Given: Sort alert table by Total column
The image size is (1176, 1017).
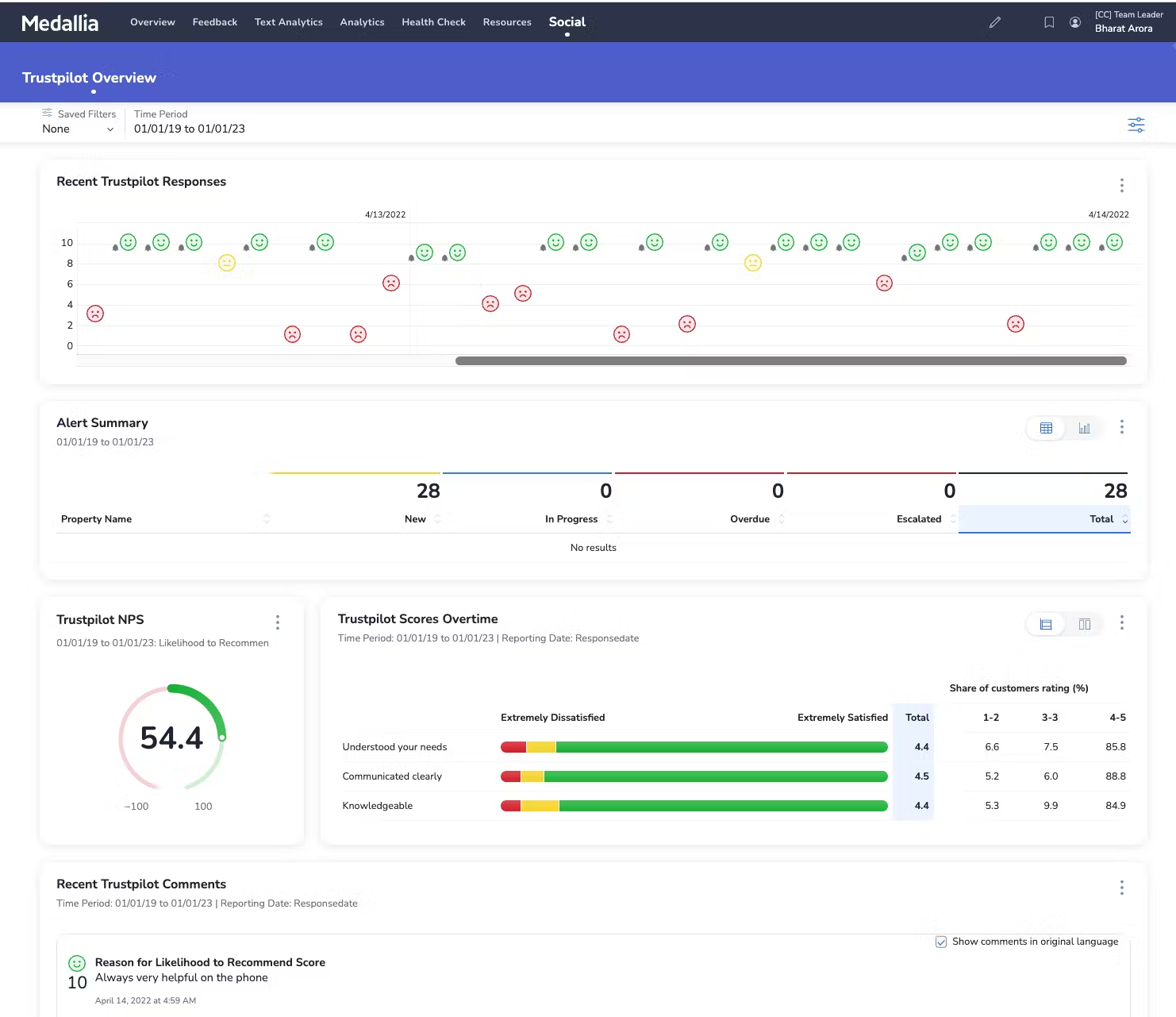Looking at the screenshot, I should 1101,519.
